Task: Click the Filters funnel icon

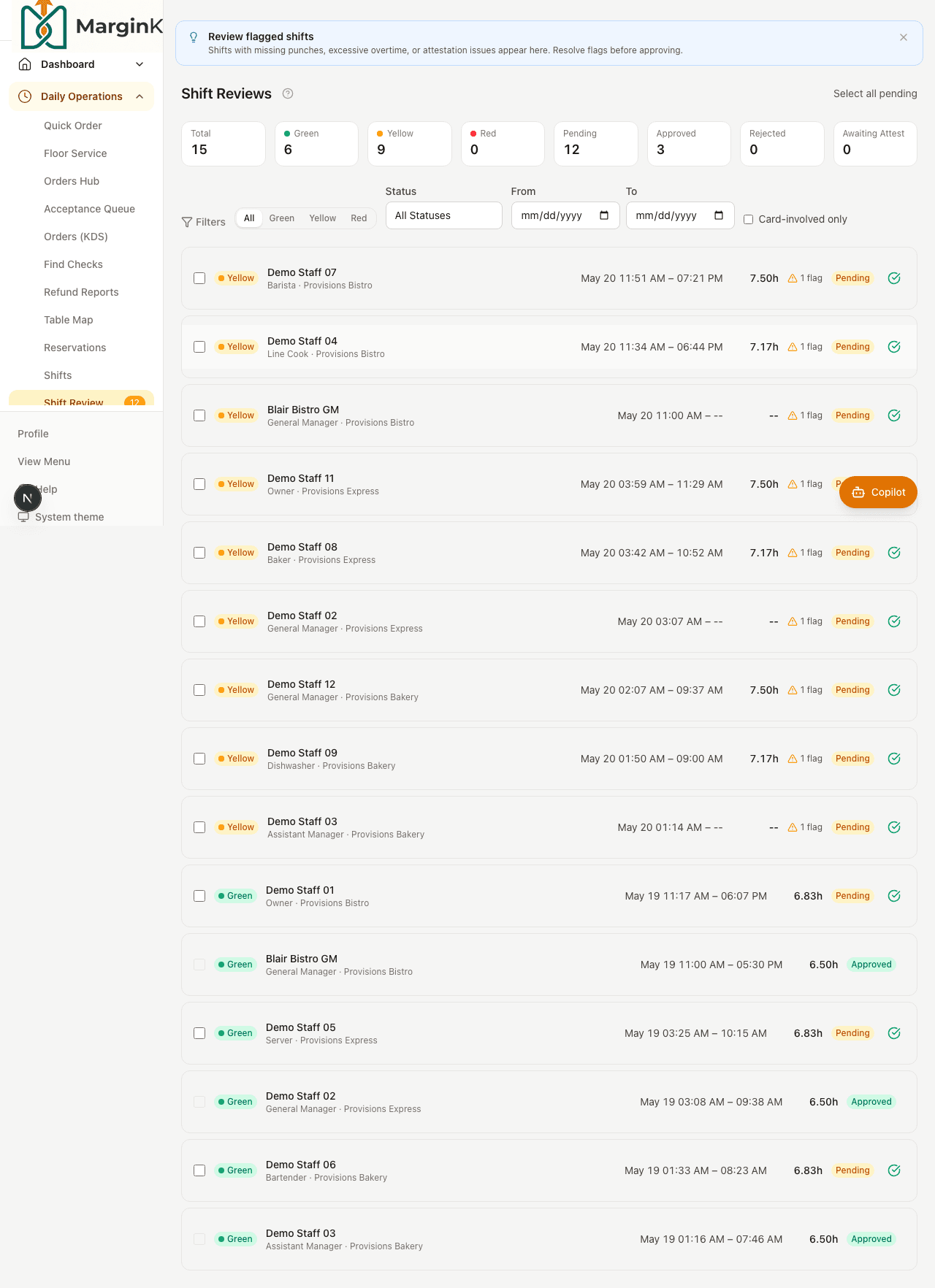Action: [x=187, y=222]
